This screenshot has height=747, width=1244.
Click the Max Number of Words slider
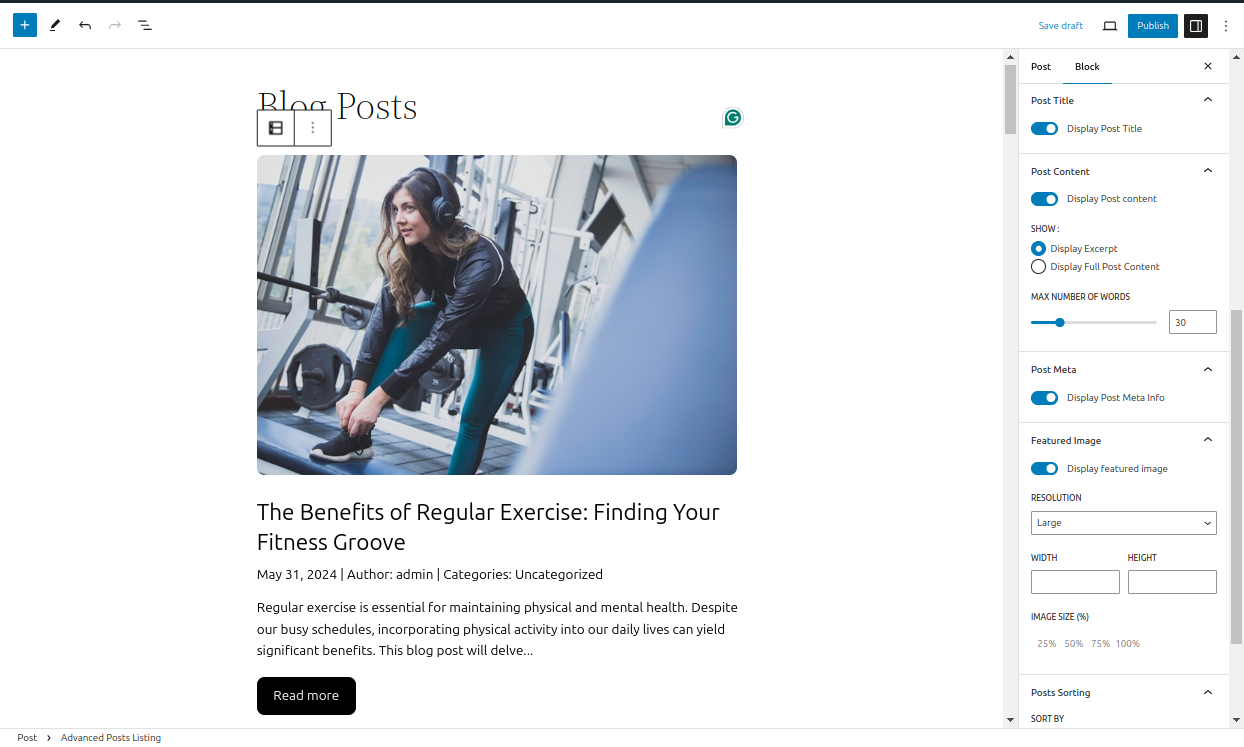[x=1093, y=323]
